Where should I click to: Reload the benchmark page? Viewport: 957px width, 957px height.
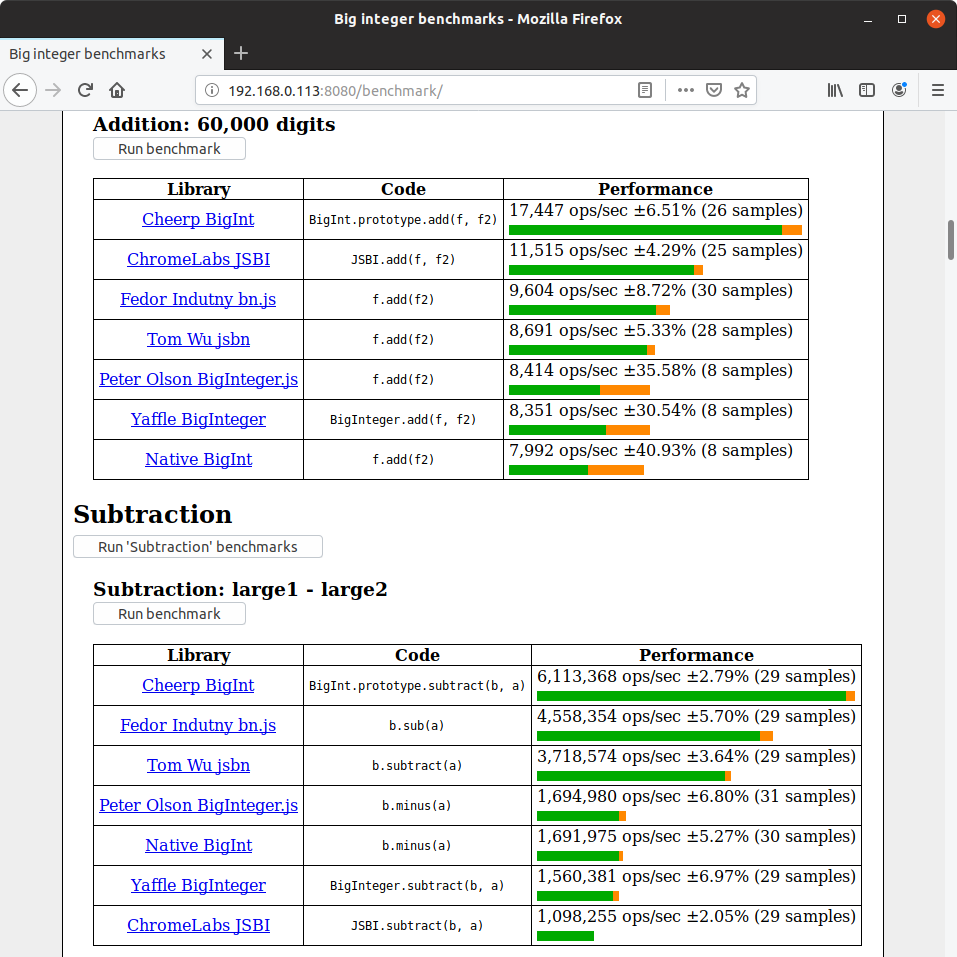click(85, 90)
